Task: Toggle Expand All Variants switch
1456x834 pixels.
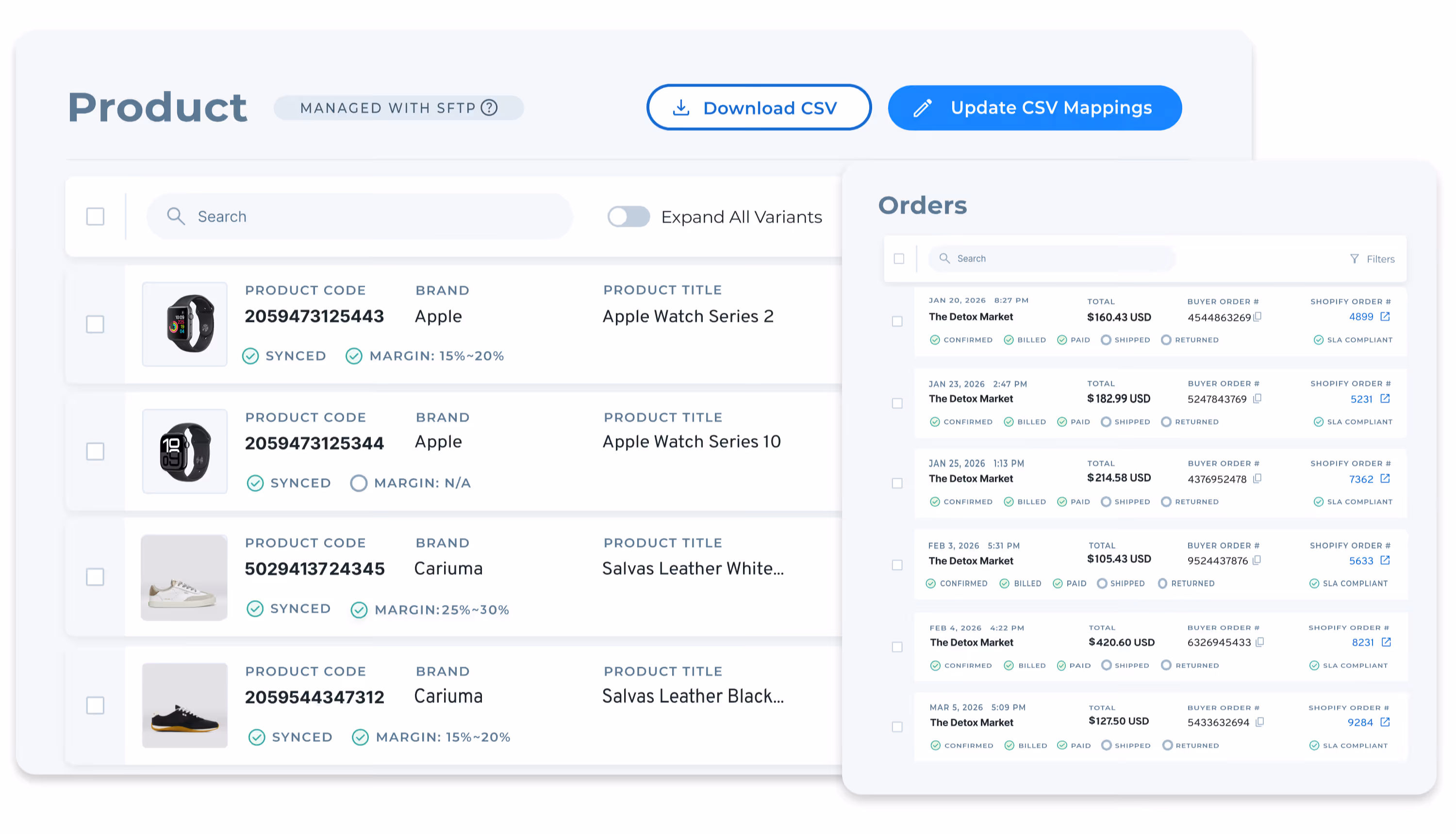Action: click(x=628, y=217)
